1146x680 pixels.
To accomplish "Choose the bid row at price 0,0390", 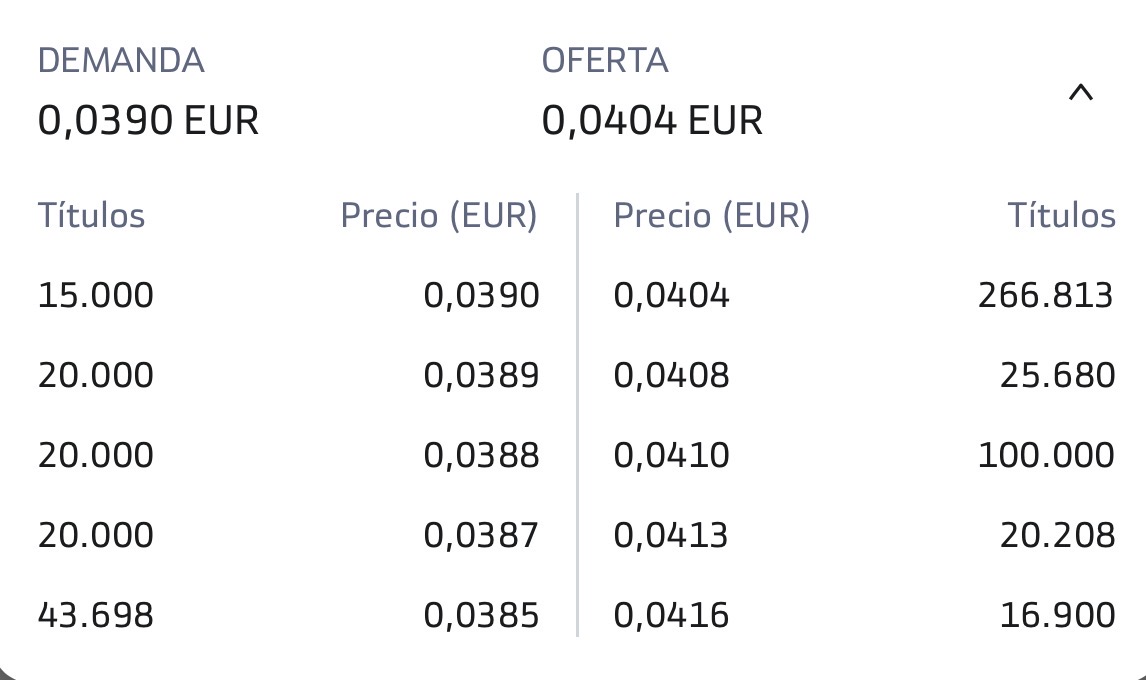I will (289, 295).
